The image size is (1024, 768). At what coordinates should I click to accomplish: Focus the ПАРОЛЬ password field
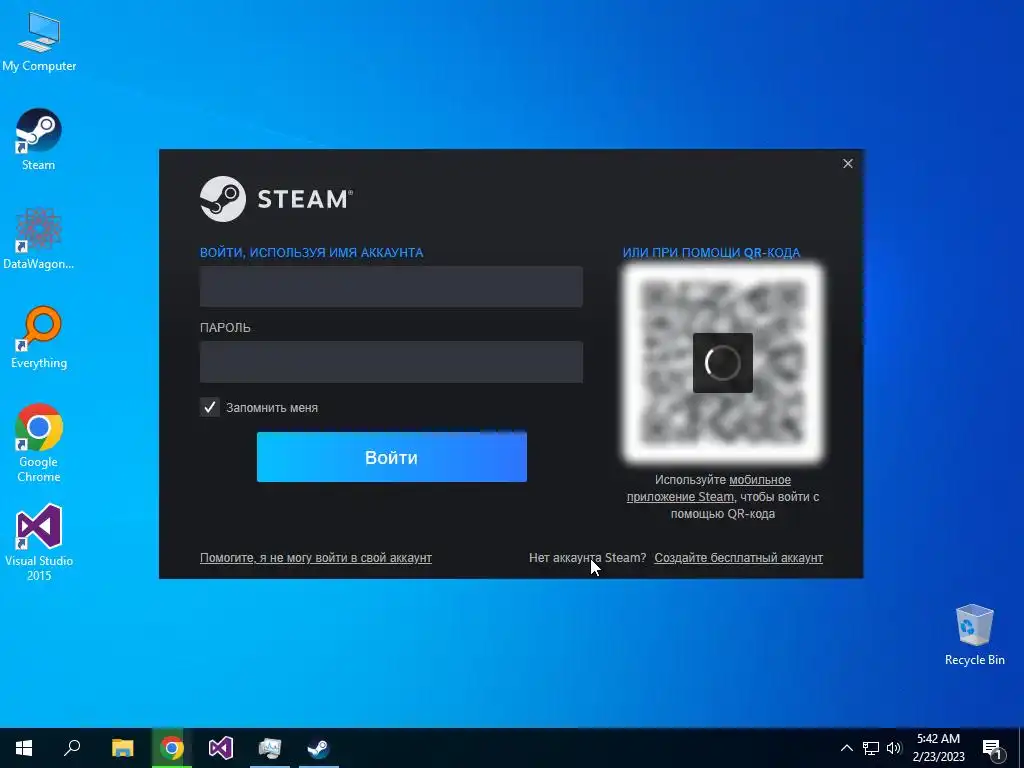(x=391, y=362)
